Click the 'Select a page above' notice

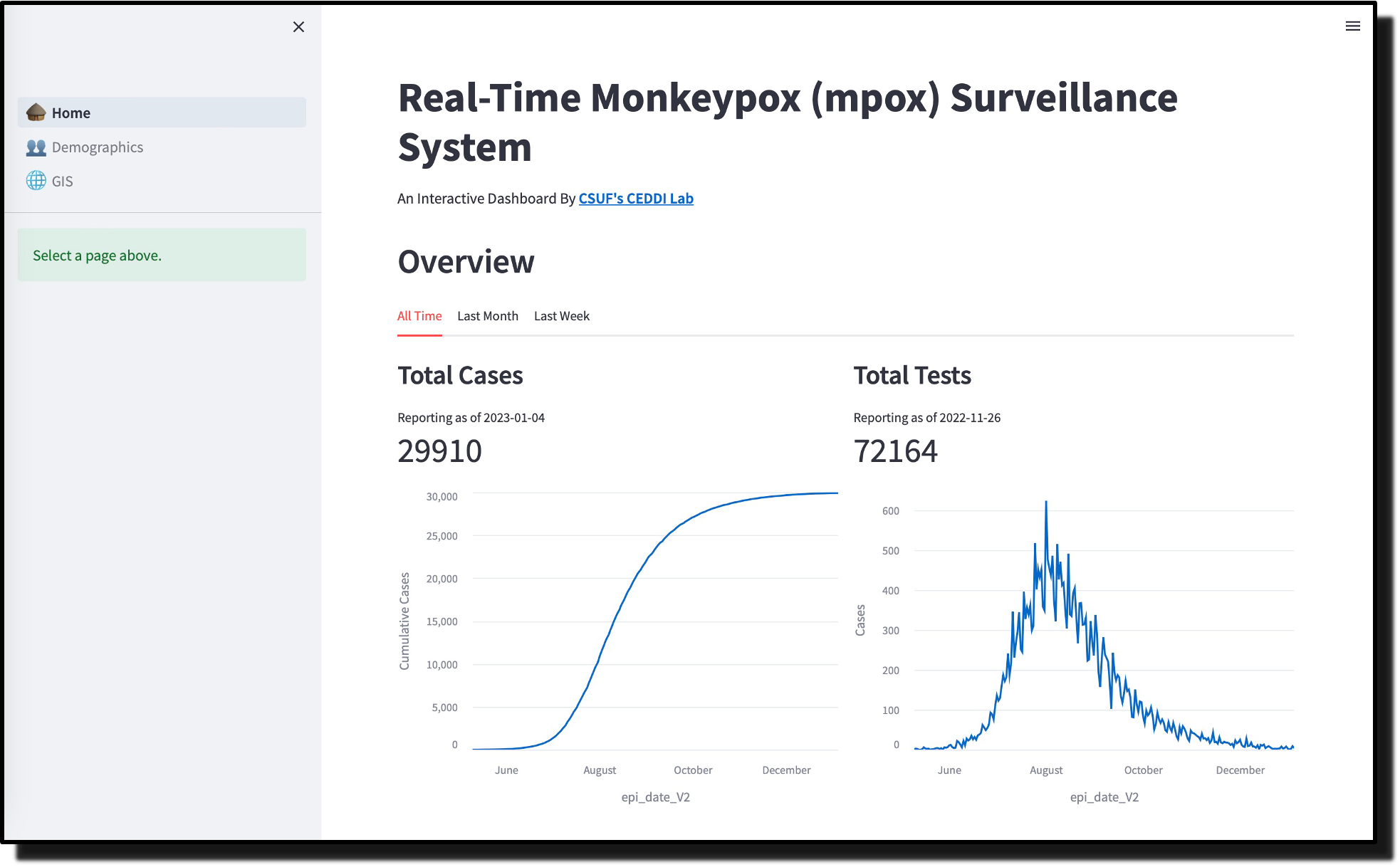pos(162,255)
